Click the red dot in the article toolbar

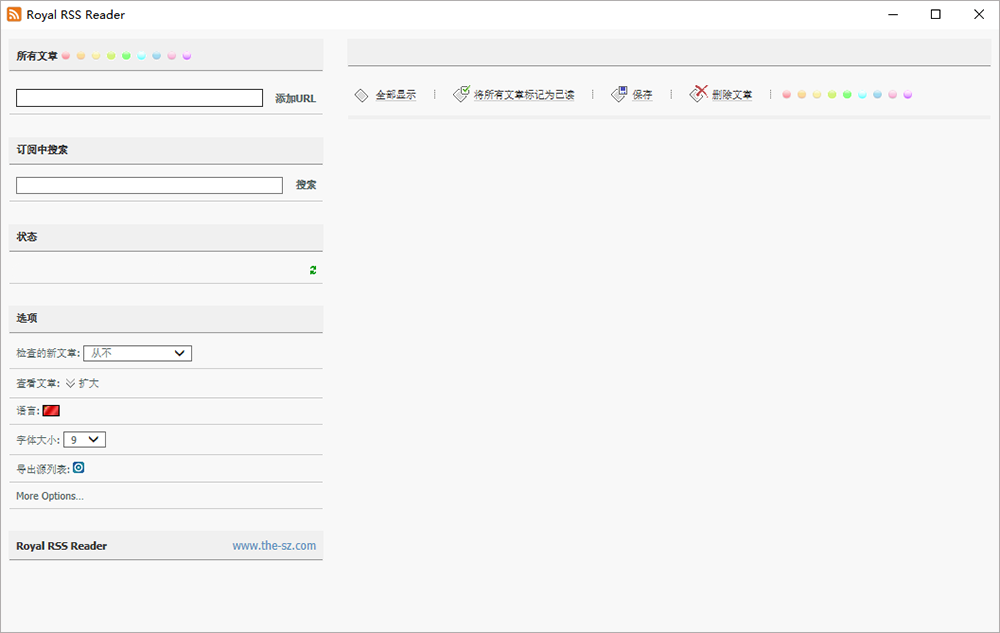tap(786, 94)
